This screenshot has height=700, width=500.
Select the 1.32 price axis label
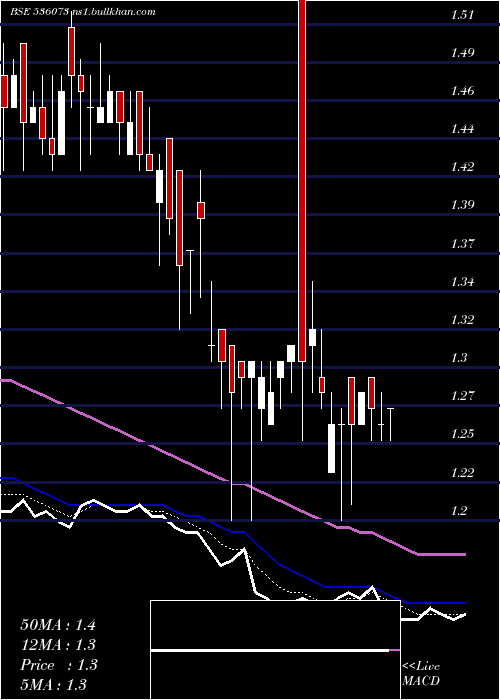coord(462,320)
